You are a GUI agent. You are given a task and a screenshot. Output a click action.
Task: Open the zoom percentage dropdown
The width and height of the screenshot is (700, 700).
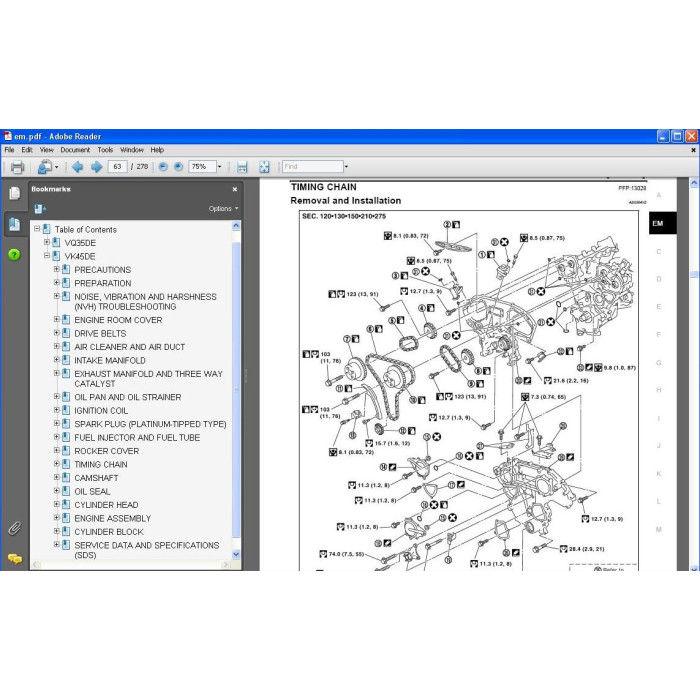[219, 167]
